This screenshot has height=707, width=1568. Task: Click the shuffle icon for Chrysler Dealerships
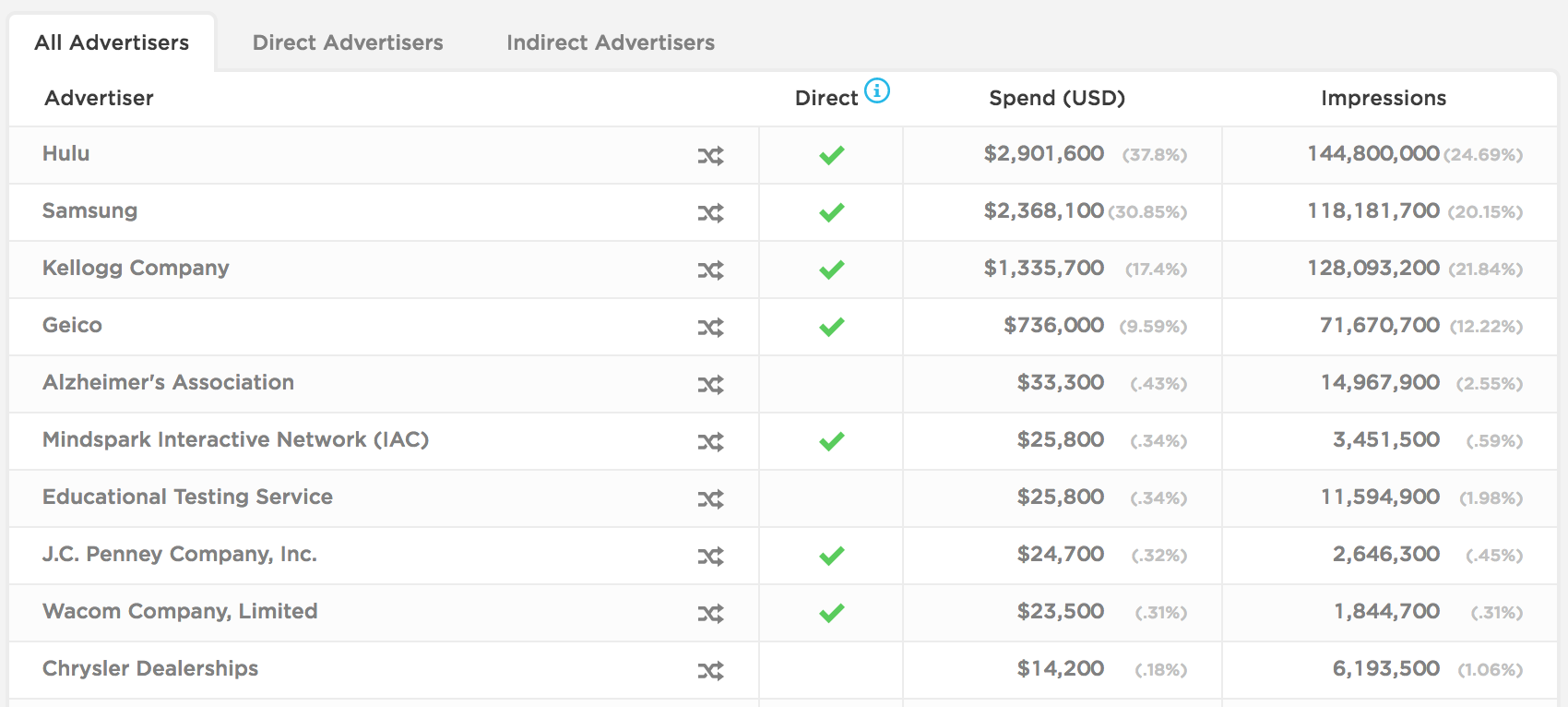click(x=710, y=670)
